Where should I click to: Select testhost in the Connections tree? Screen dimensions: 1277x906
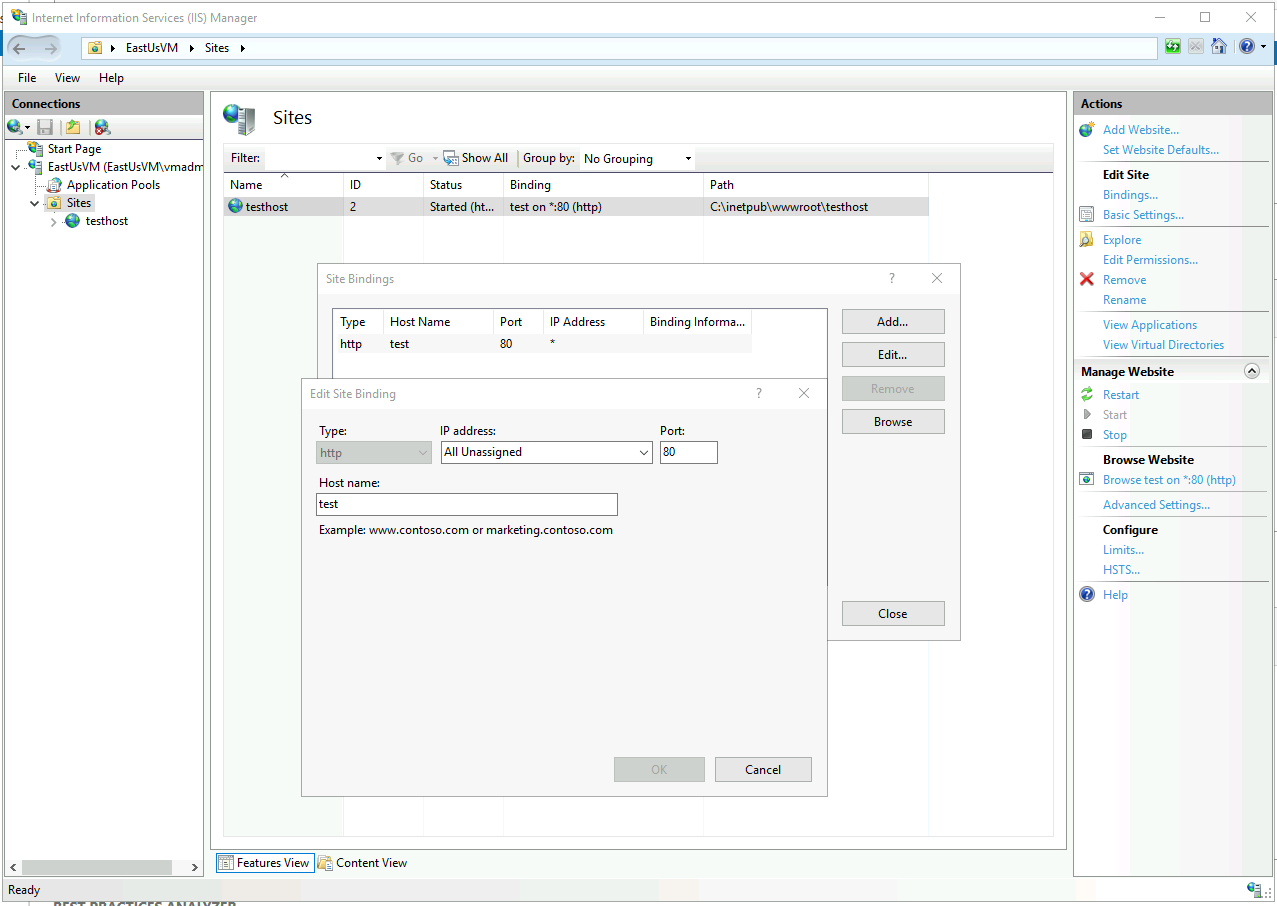pyautogui.click(x=107, y=221)
